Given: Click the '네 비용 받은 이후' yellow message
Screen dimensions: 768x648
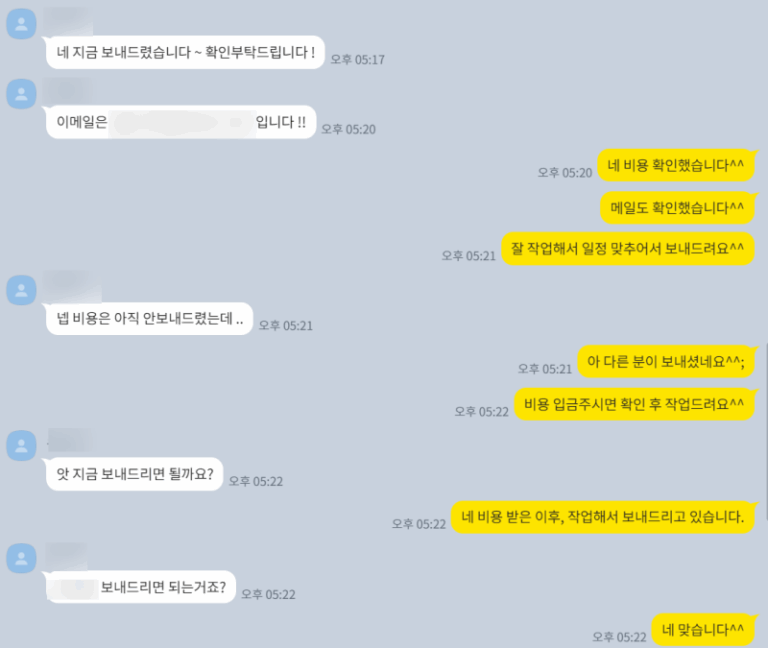Looking at the screenshot, I should click(602, 517).
